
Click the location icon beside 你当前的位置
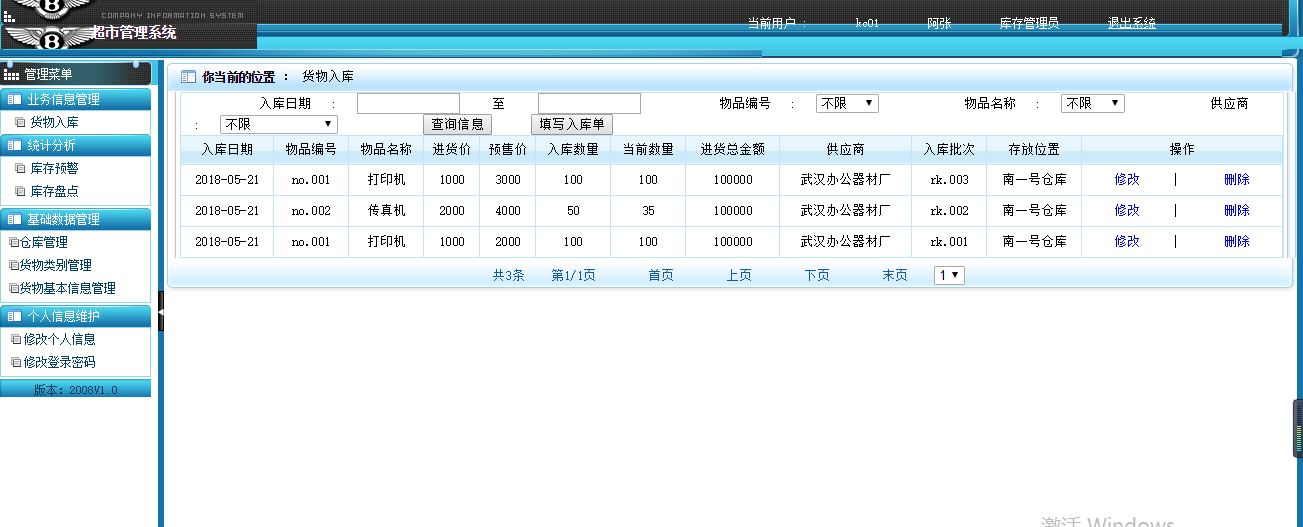[x=187, y=76]
